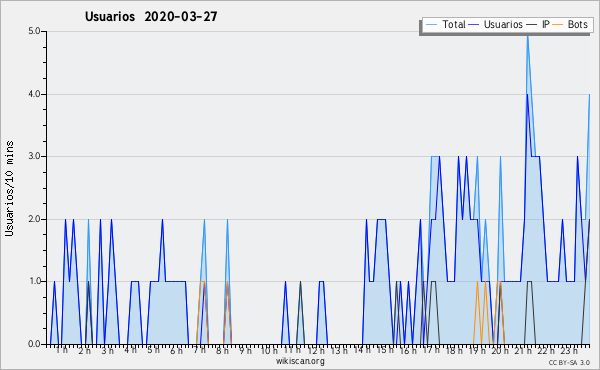Click the light blue Total legend line
Screen dimensions: 600x370
click(431, 25)
